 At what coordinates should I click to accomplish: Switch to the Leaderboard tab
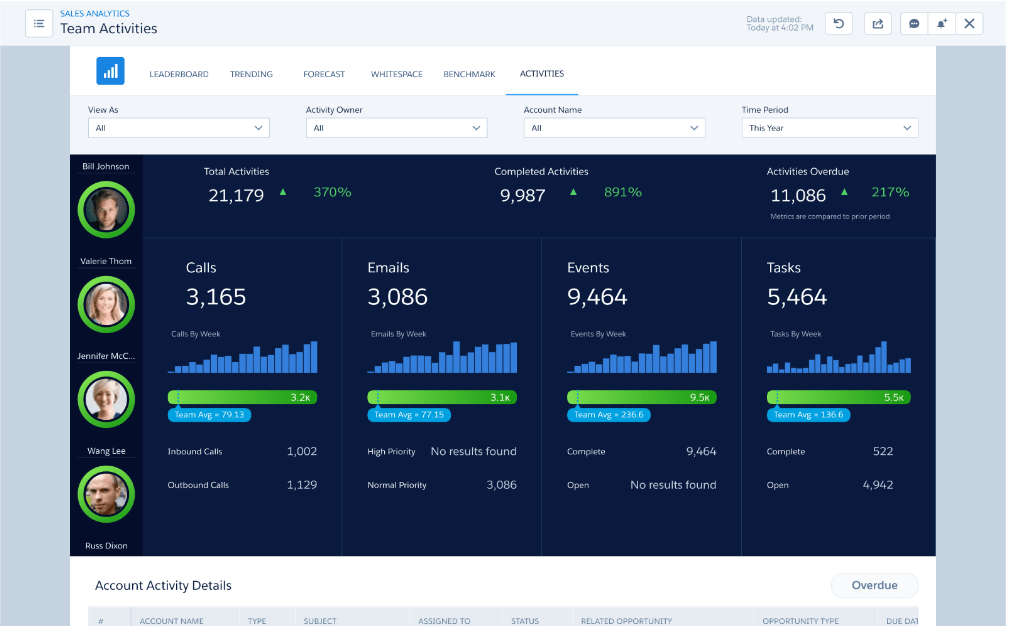click(x=179, y=74)
